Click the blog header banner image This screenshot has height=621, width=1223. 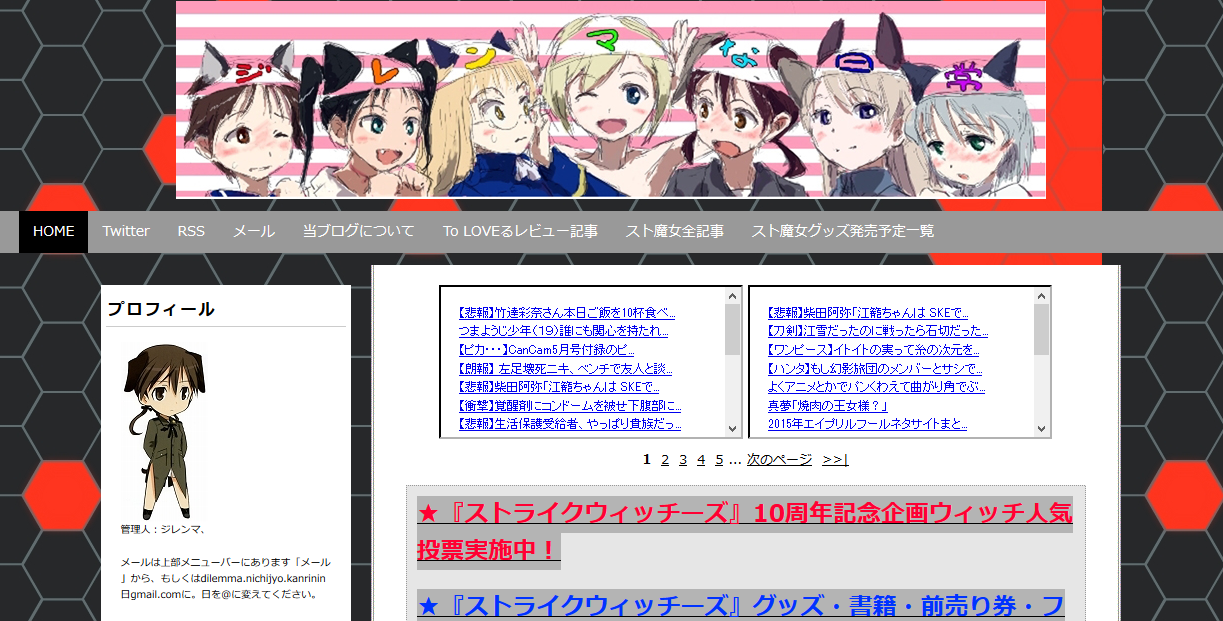[610, 100]
